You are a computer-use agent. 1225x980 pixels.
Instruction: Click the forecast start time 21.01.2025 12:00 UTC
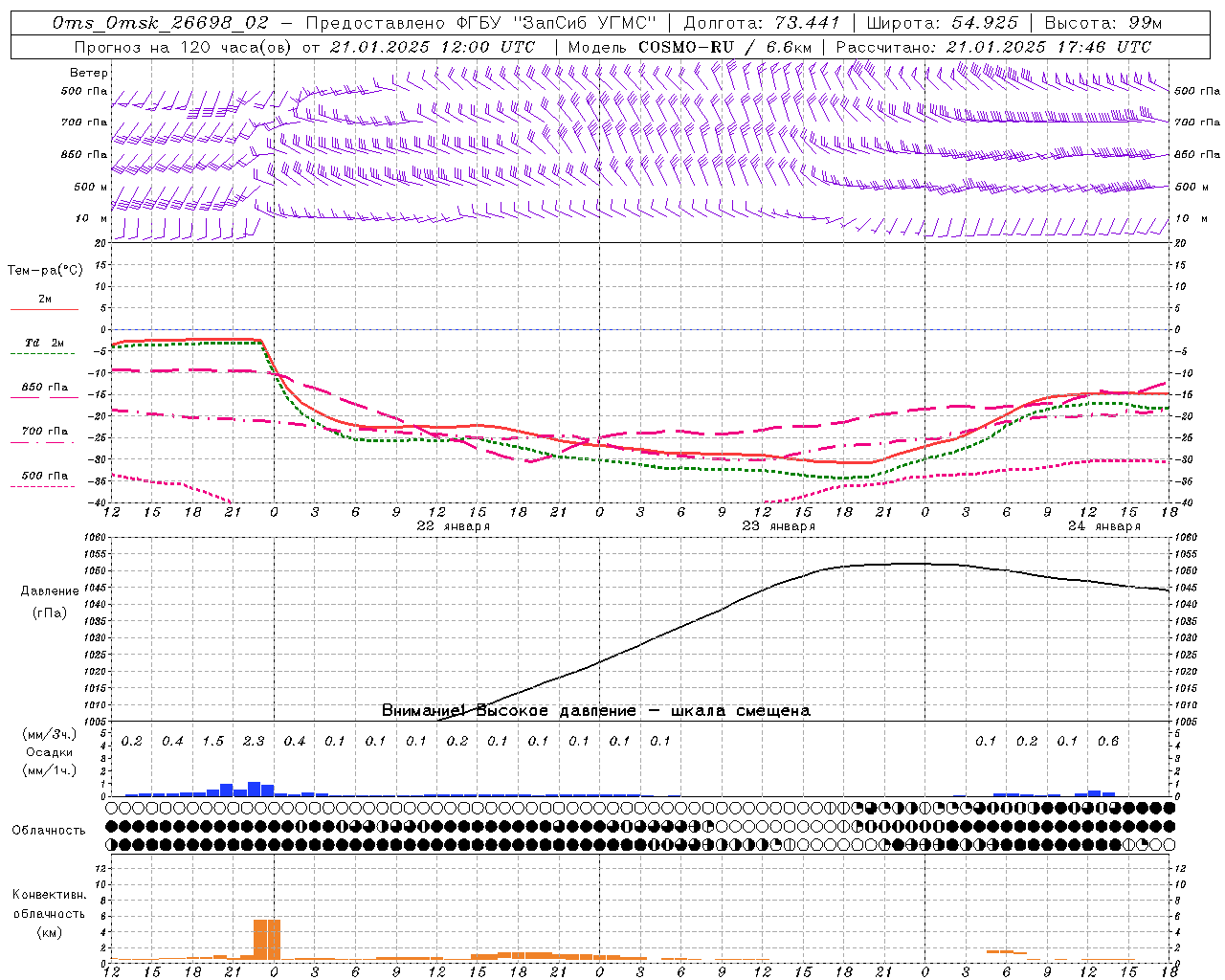(x=433, y=47)
